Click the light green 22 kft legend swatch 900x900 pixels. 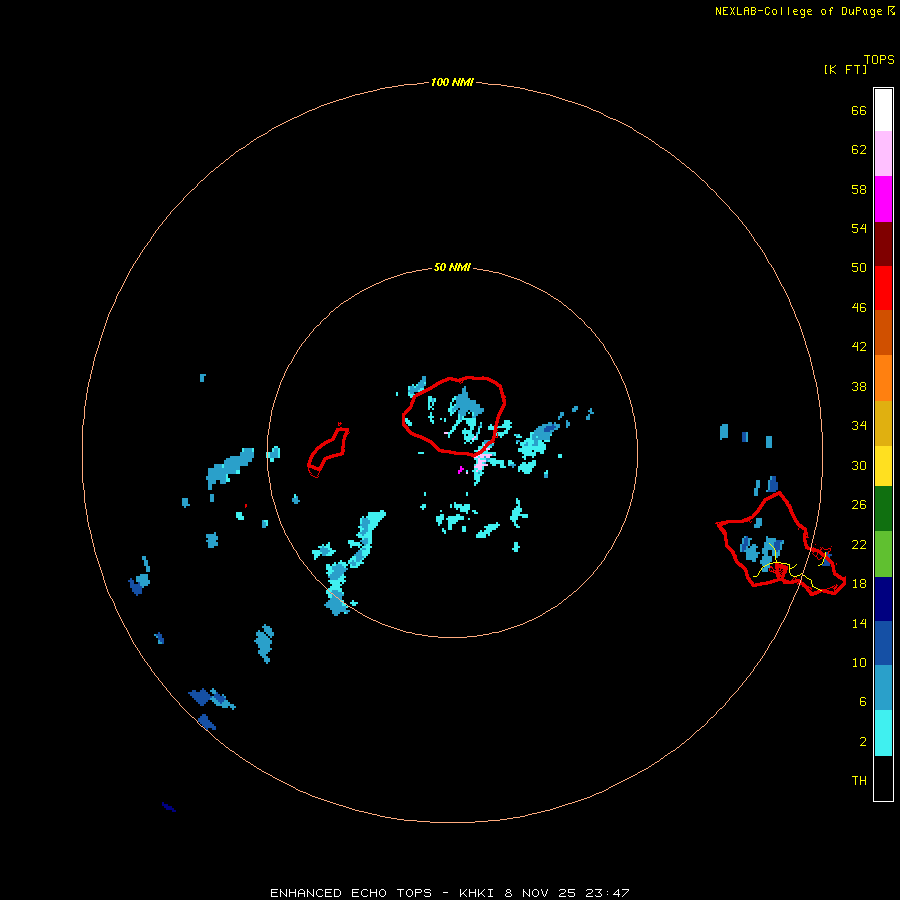pyautogui.click(x=883, y=553)
